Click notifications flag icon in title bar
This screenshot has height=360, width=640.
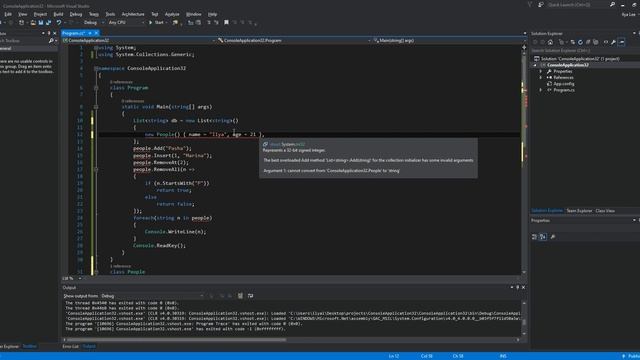click(530, 4)
